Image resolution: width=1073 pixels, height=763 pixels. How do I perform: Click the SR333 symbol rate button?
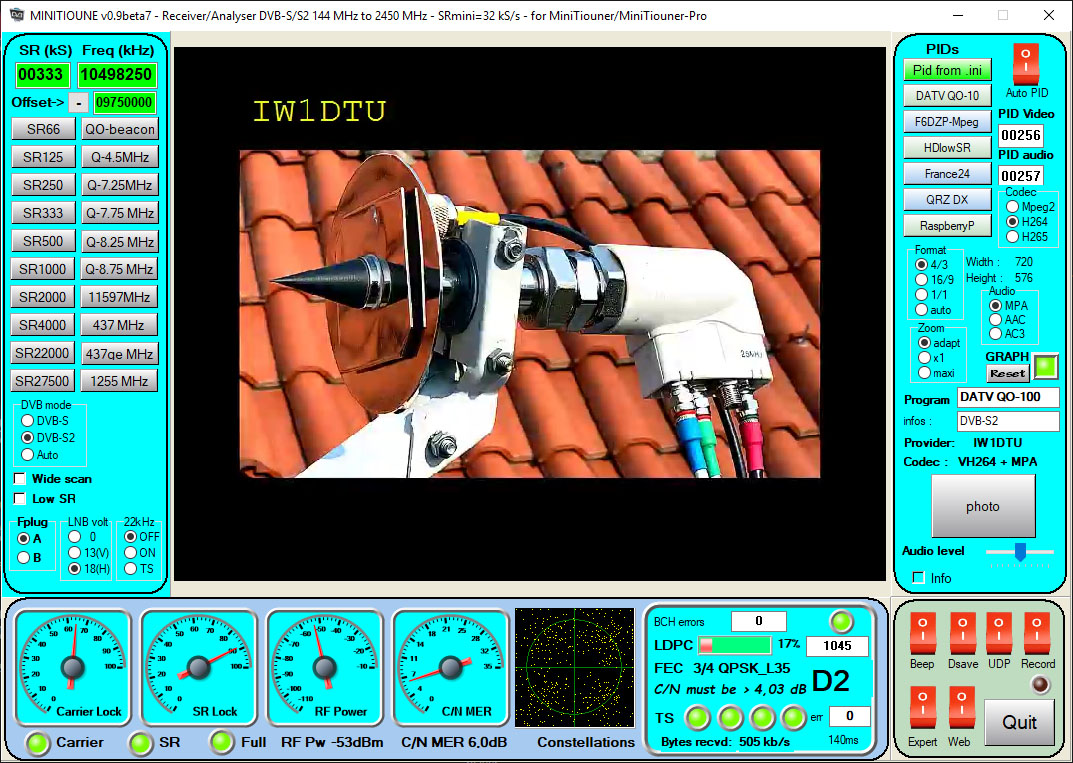coord(43,213)
